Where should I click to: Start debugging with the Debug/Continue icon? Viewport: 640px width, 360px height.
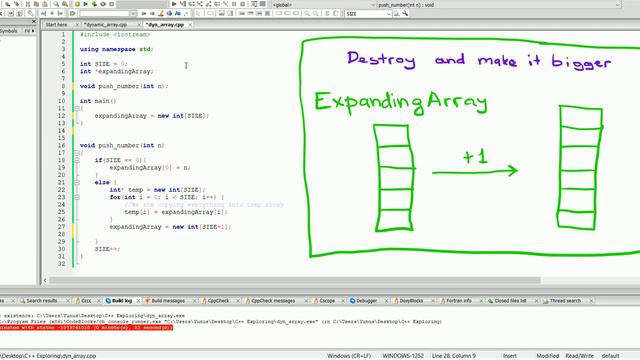tap(174, 4)
